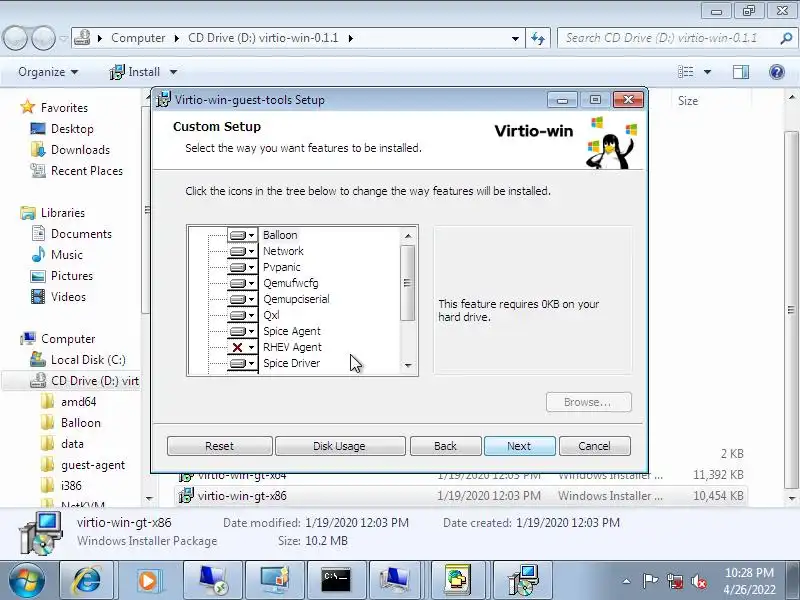
Task: Open Downloads in the navigation pane
Action: pos(80,149)
